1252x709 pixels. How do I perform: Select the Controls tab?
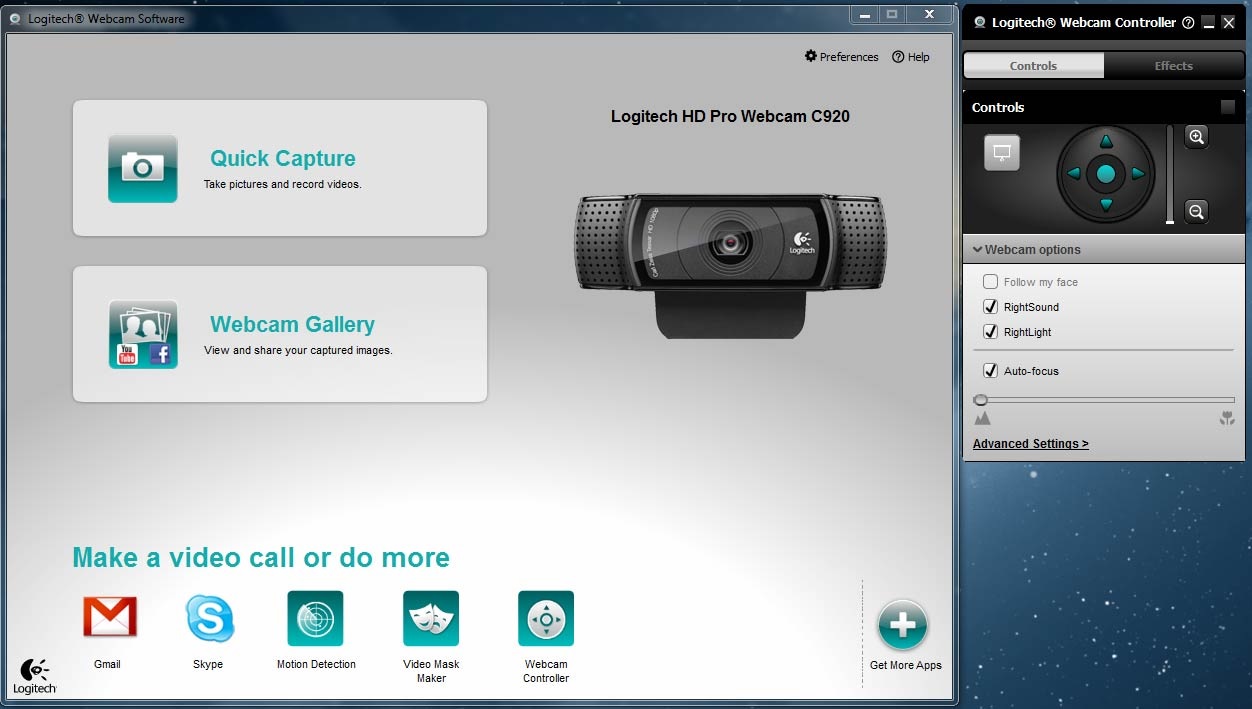pyautogui.click(x=1033, y=65)
